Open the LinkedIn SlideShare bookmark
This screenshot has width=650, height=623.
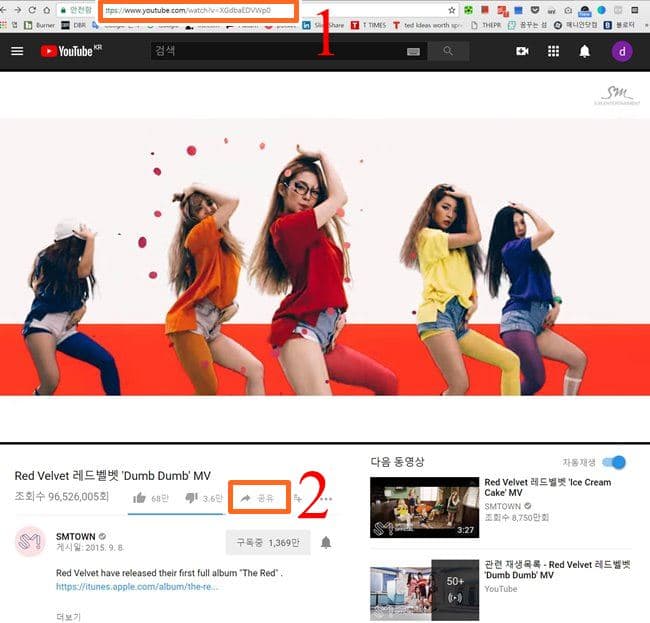tap(323, 25)
